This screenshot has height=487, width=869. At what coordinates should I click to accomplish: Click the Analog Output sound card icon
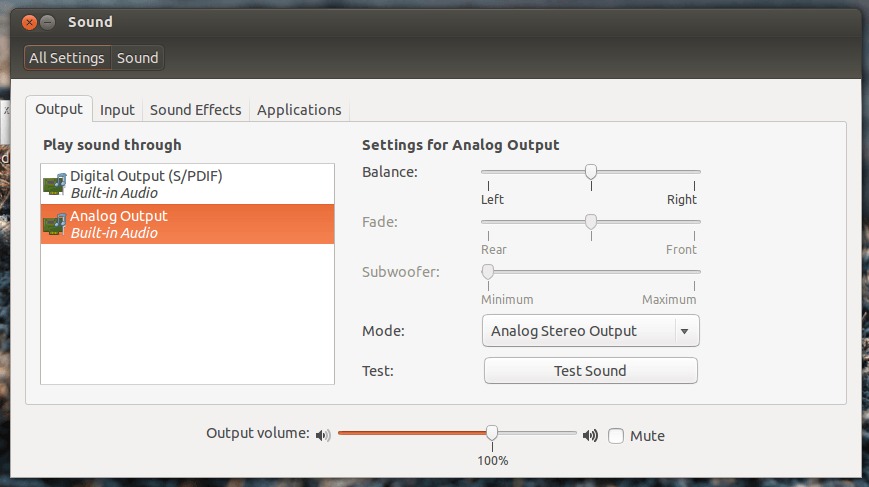[54, 225]
